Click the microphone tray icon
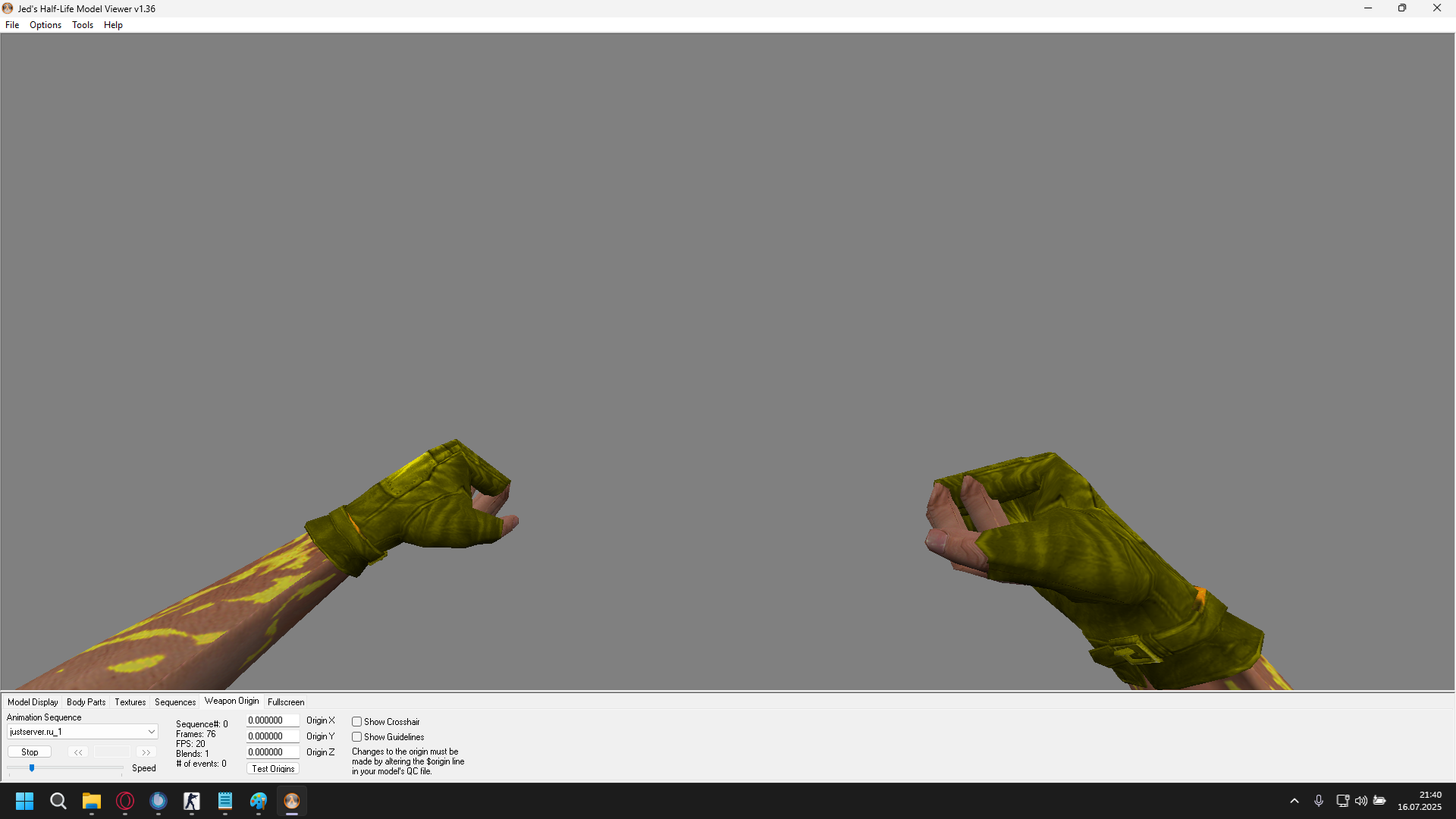 click(1319, 801)
